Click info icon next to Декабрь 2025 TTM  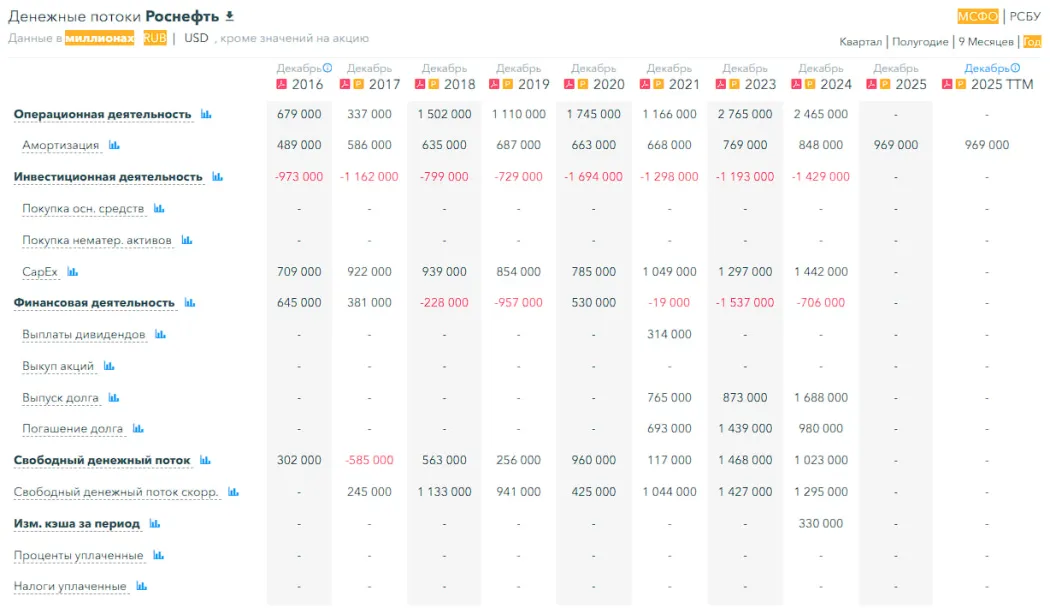point(1015,68)
